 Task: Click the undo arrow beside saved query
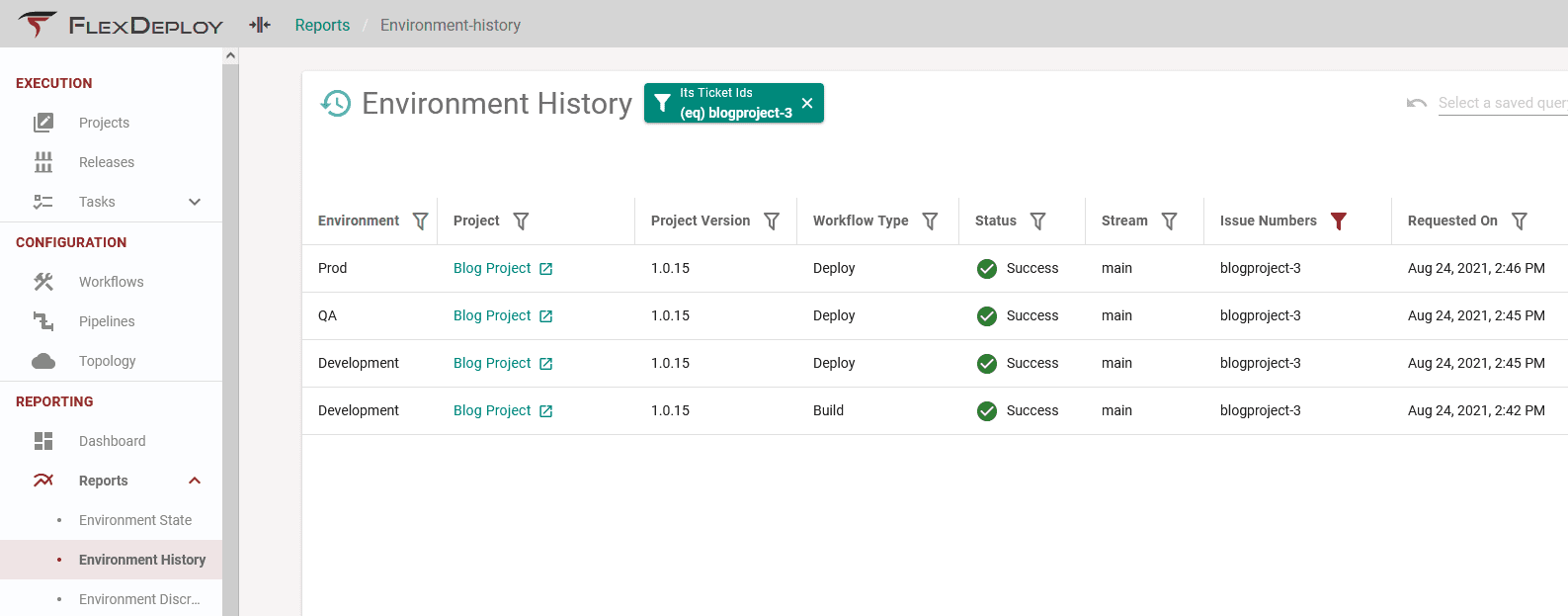pos(1417,103)
